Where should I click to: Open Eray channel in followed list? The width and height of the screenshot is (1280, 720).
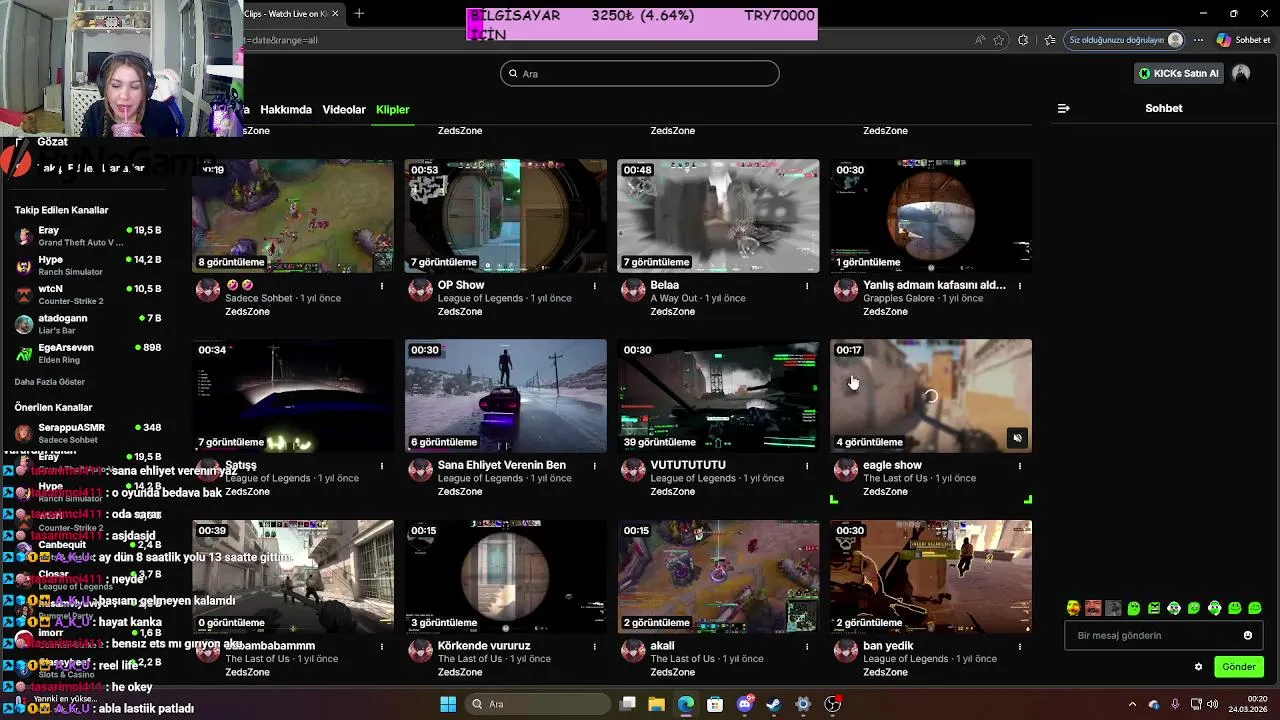pyautogui.click(x=88, y=236)
